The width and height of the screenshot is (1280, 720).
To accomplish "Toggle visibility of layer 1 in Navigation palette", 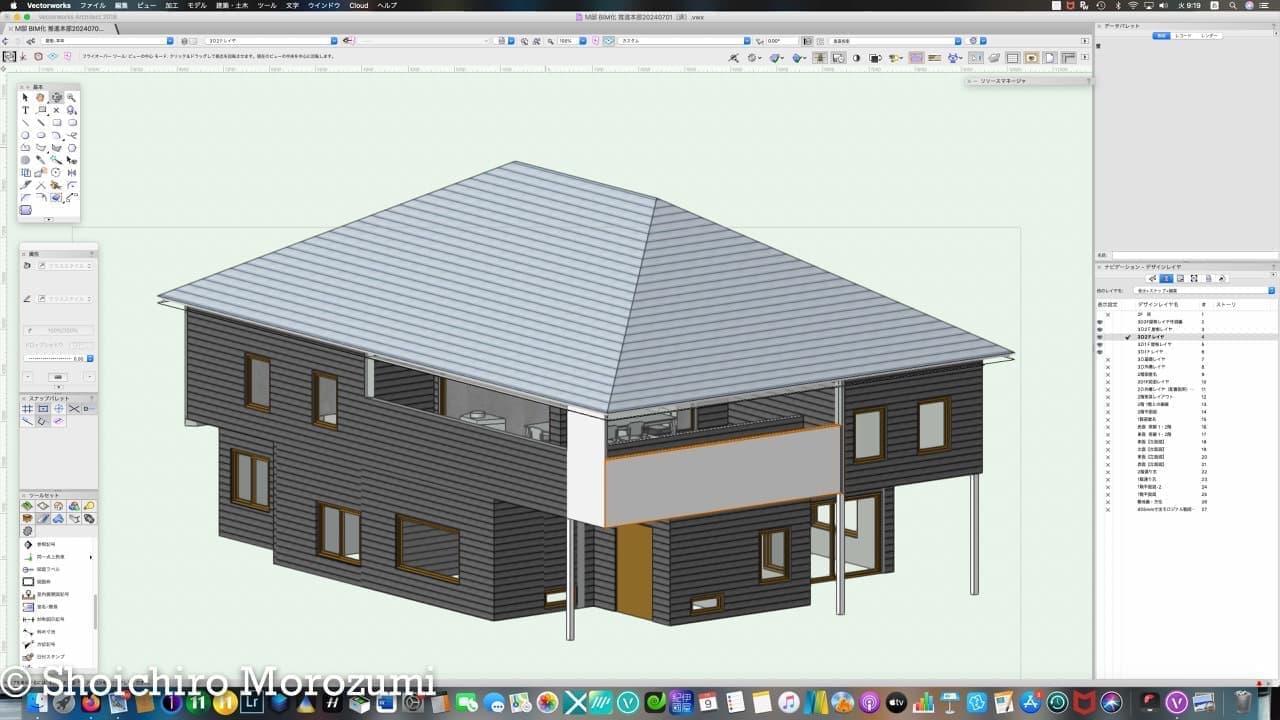I will coord(1107,314).
